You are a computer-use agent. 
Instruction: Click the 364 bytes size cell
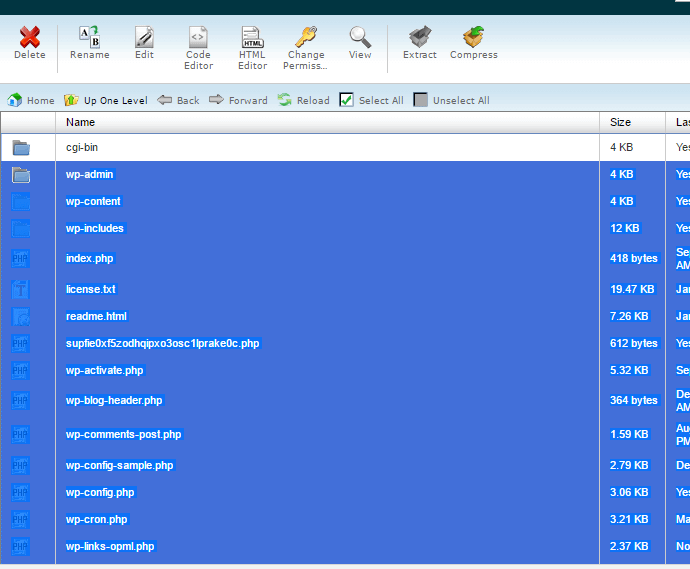tap(634, 400)
